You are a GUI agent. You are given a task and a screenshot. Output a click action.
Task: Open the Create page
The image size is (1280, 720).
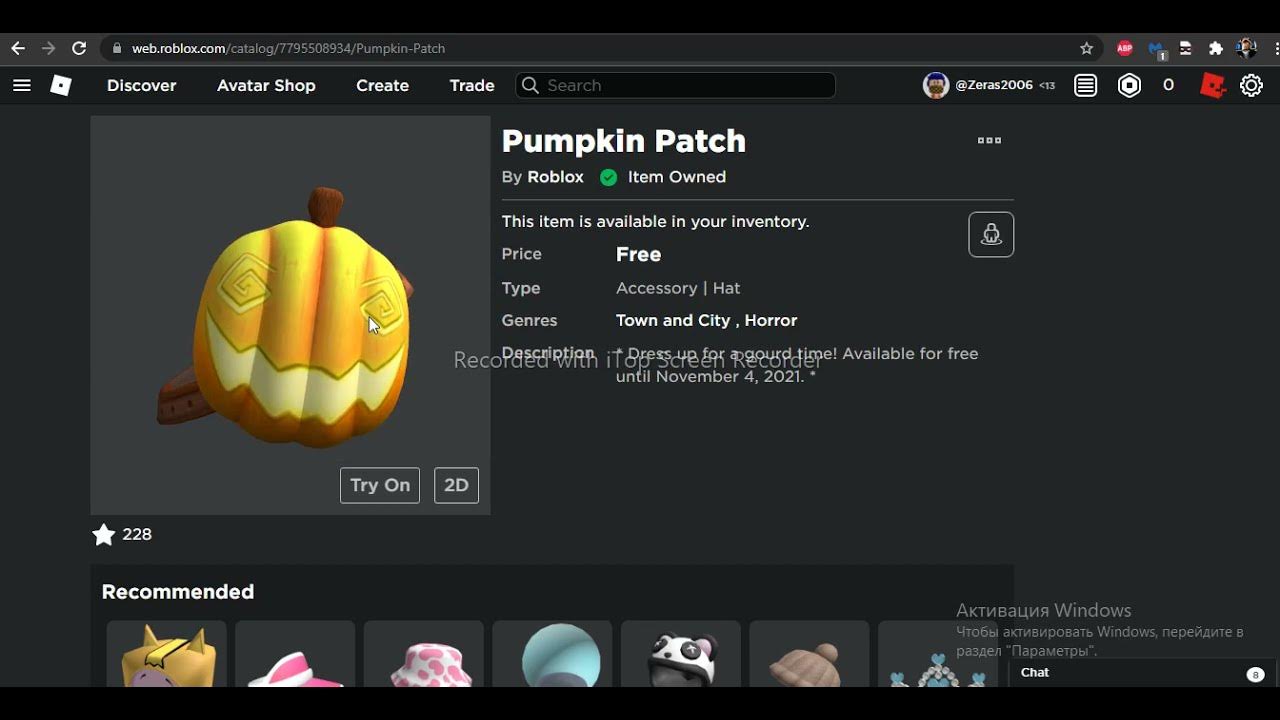[x=382, y=86]
